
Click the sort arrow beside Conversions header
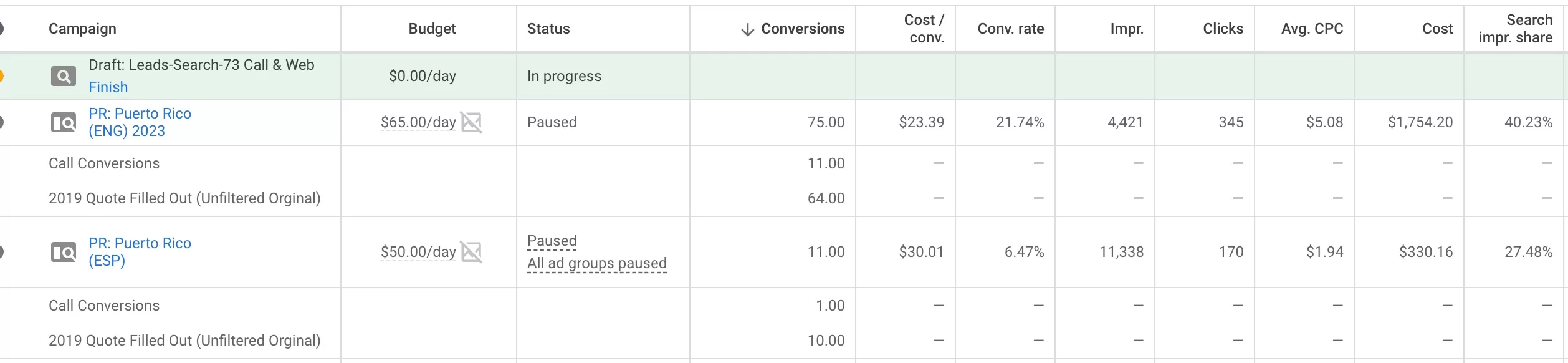[747, 29]
